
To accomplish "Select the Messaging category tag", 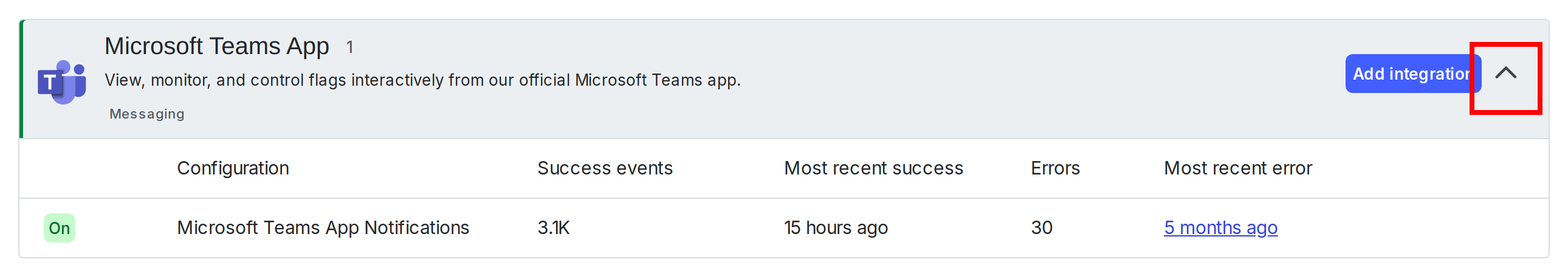I will [146, 114].
